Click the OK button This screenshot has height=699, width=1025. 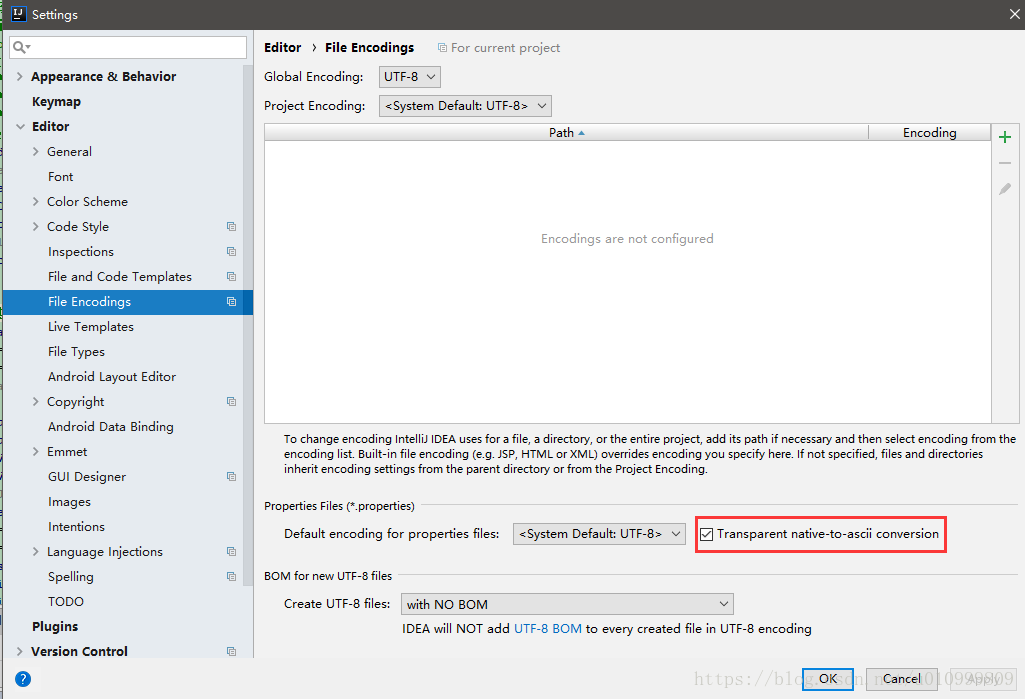[828, 679]
